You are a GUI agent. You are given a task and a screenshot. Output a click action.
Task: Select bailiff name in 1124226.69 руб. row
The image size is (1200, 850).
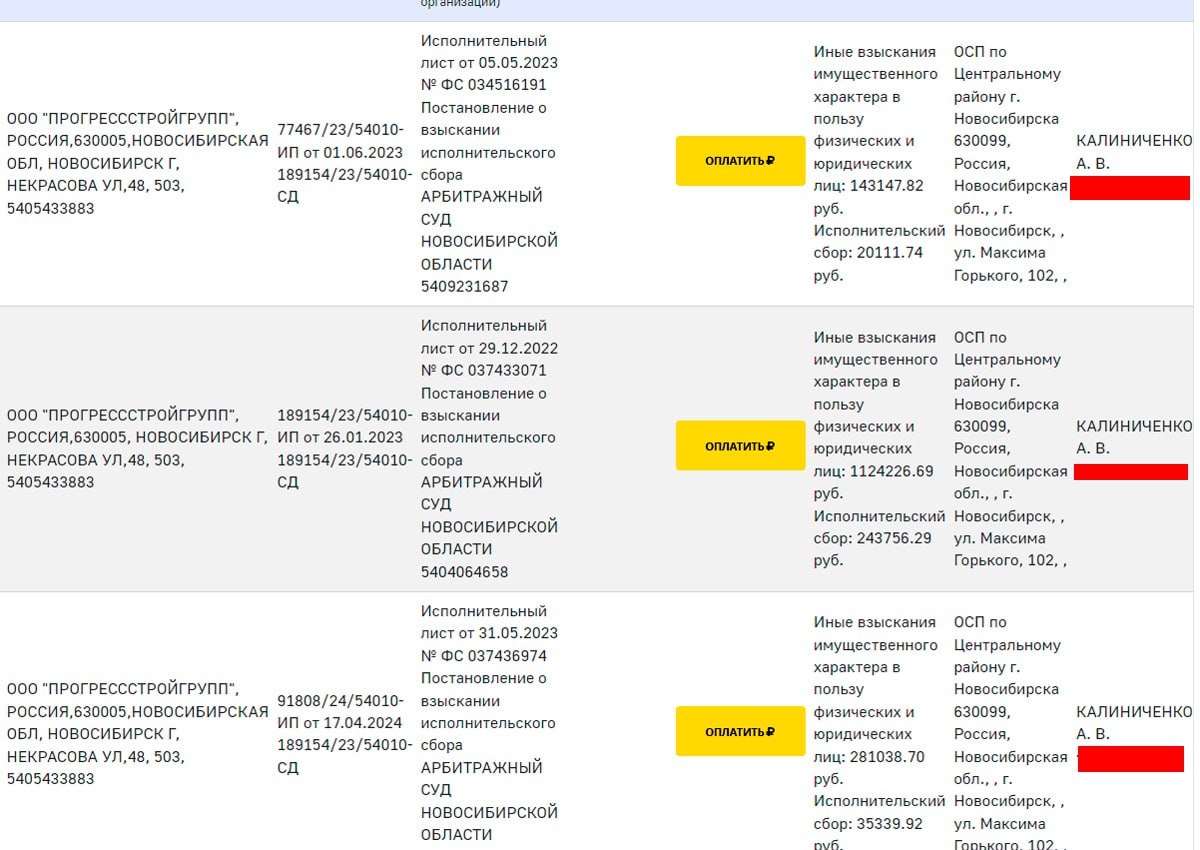click(x=1134, y=437)
